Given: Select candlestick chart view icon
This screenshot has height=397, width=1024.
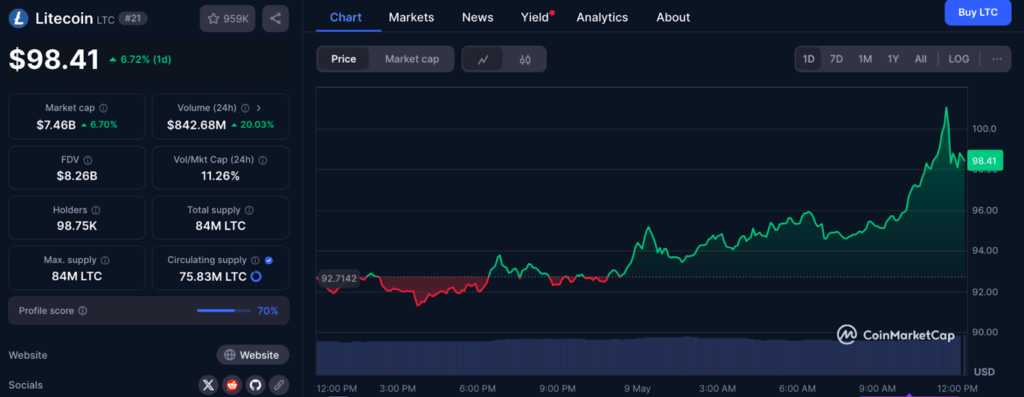Looking at the screenshot, I should click(525, 59).
